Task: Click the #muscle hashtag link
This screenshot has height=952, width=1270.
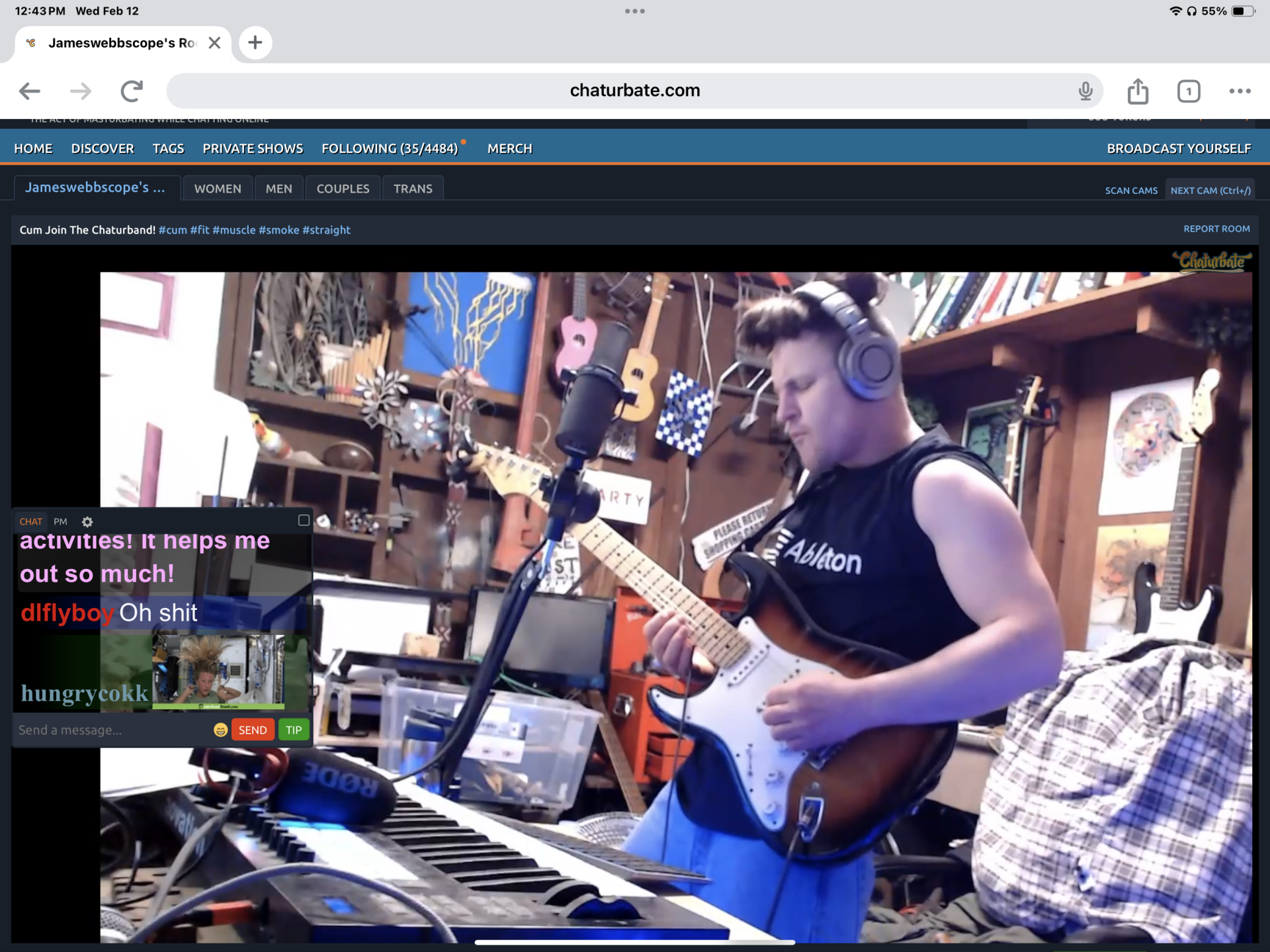Action: point(233,230)
